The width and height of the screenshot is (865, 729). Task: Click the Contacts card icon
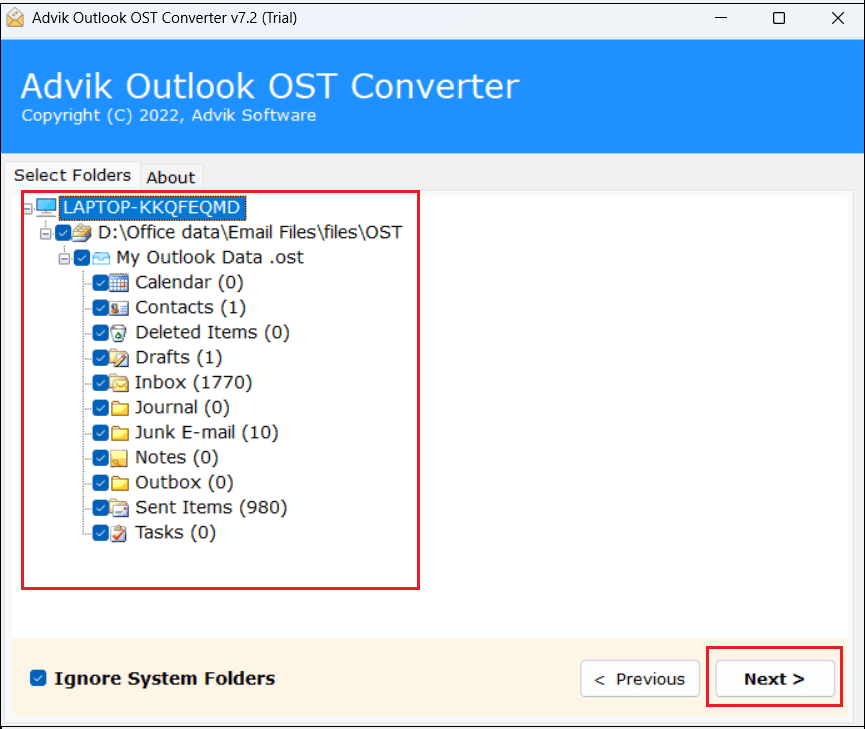pos(119,308)
